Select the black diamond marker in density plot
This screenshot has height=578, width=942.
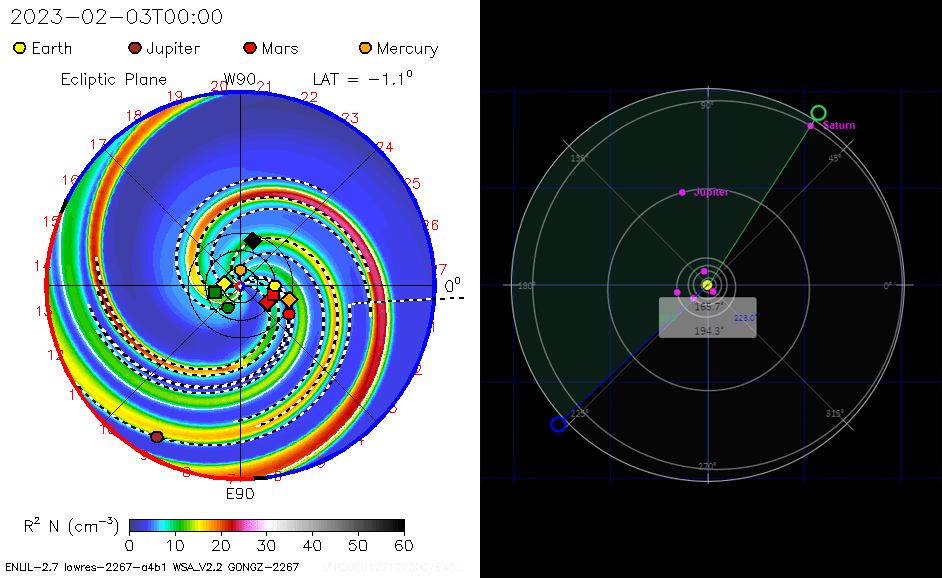pos(253,240)
